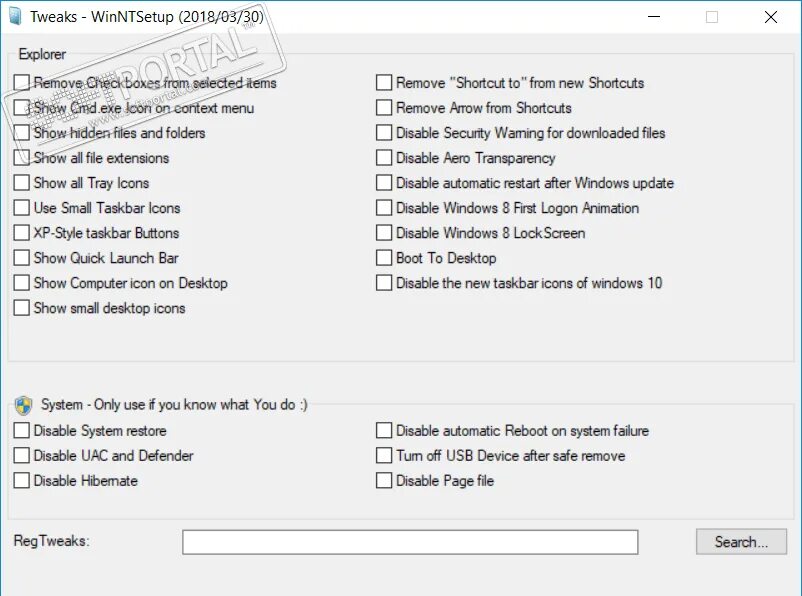This screenshot has height=596, width=802.
Task: Enable Boot To Desktop option
Action: coord(384,258)
